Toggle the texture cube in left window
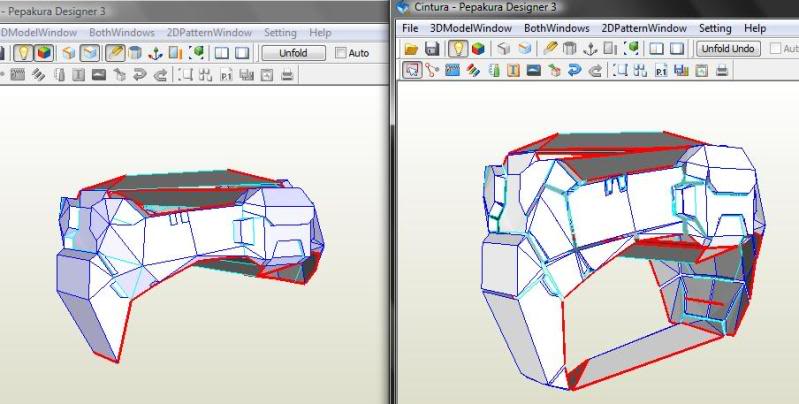Viewport: 799px width, 404px height. click(44, 52)
